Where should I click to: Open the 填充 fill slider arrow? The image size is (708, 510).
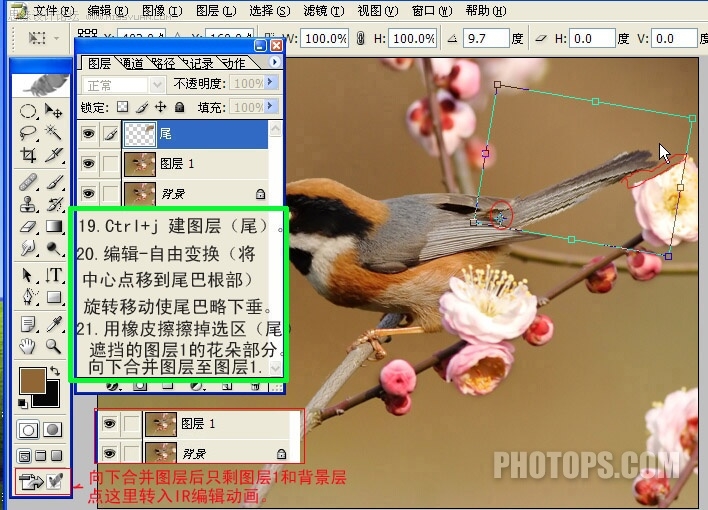click(x=270, y=107)
